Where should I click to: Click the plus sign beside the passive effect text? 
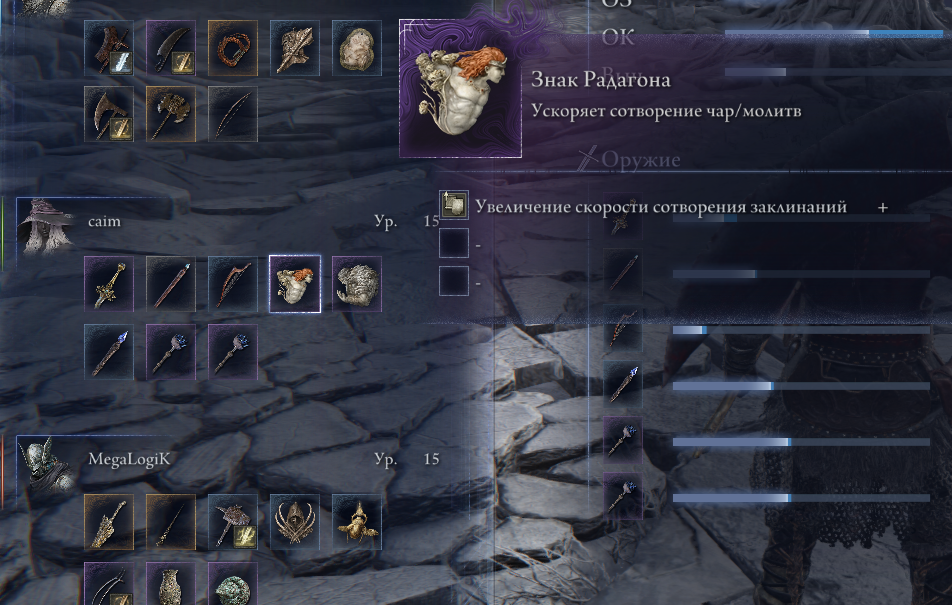883,208
